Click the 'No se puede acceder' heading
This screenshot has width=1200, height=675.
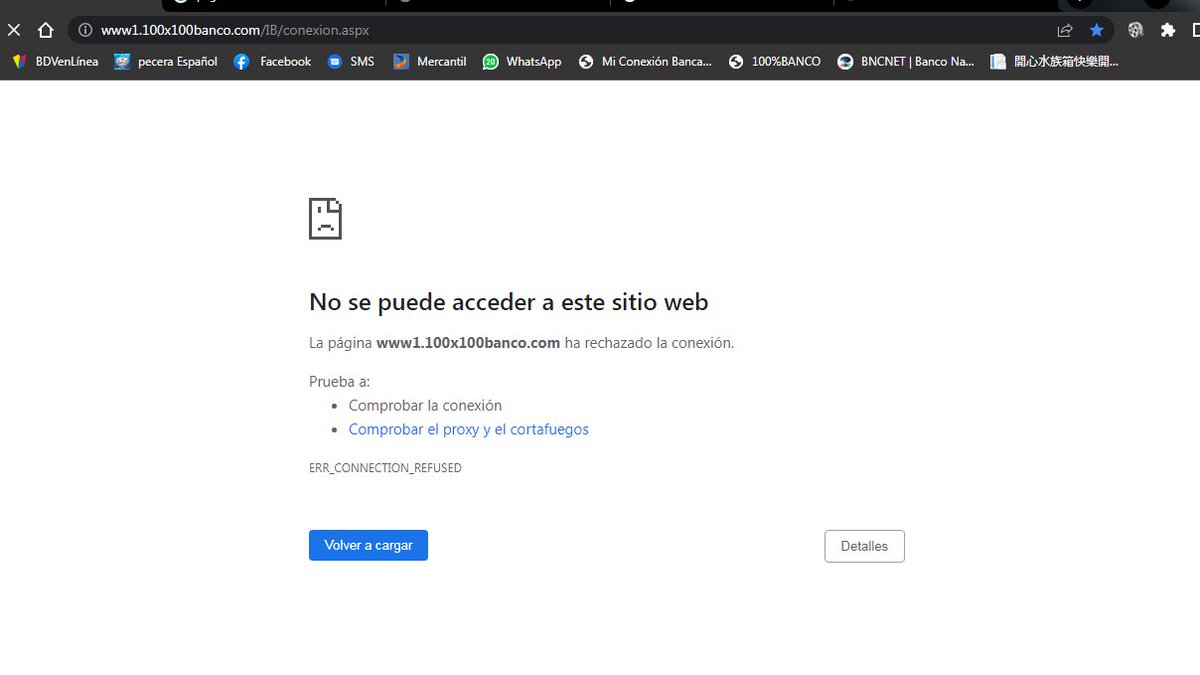(x=508, y=301)
